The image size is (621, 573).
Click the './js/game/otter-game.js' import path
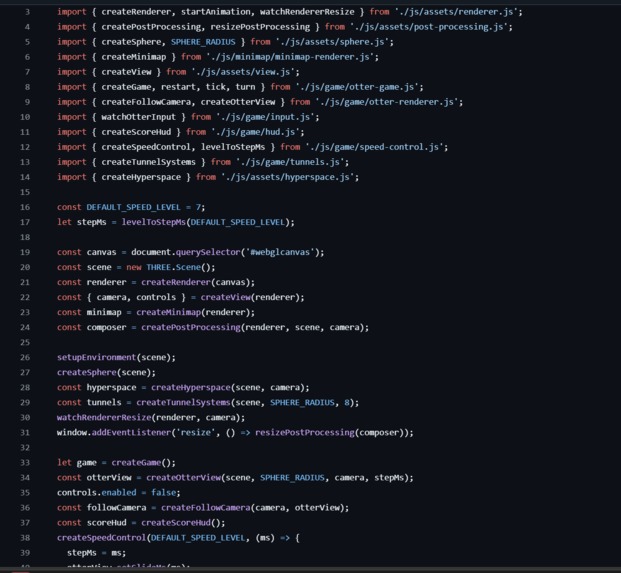coord(357,87)
